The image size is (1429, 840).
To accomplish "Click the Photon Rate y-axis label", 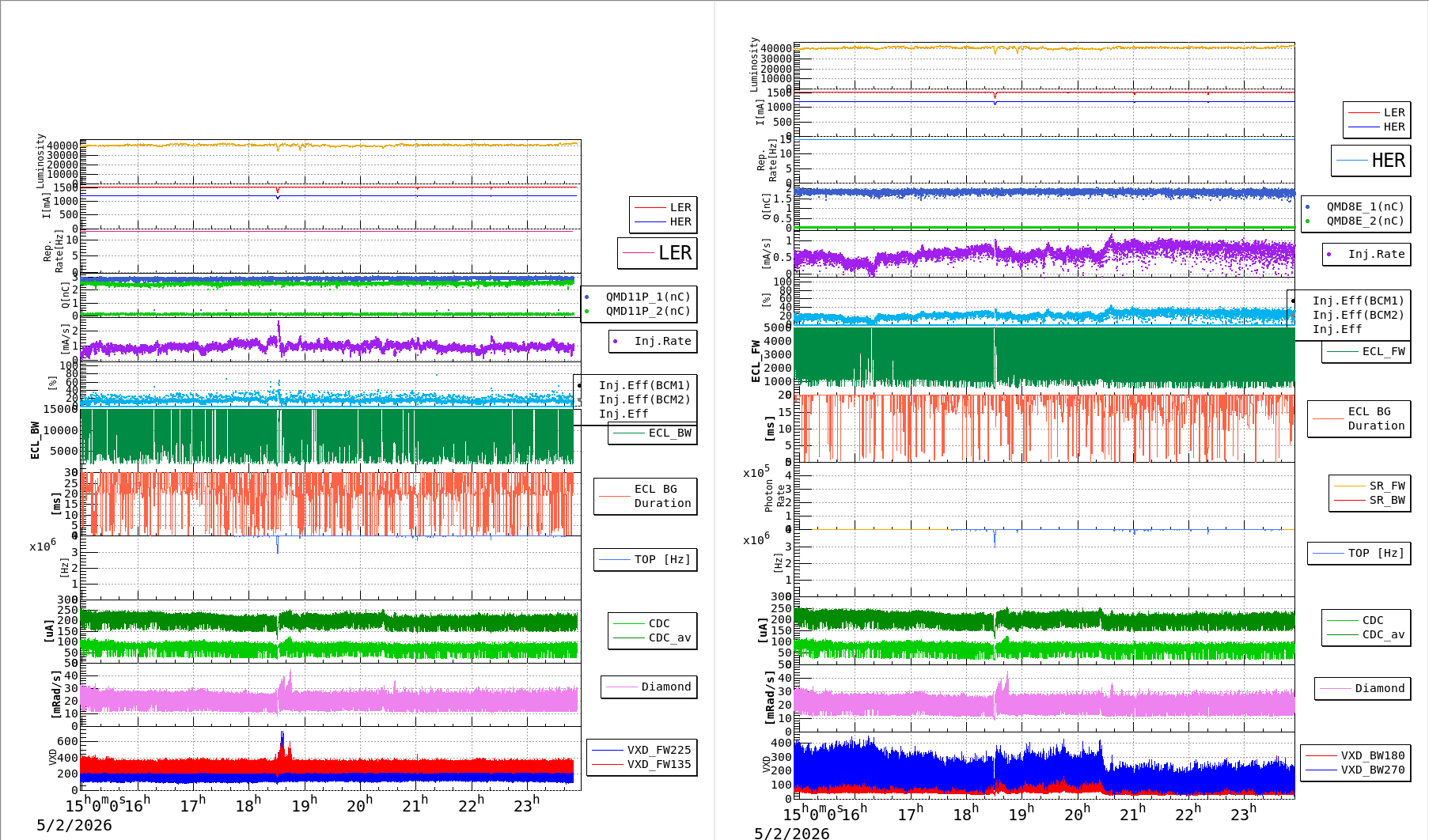I will tap(775, 496).
